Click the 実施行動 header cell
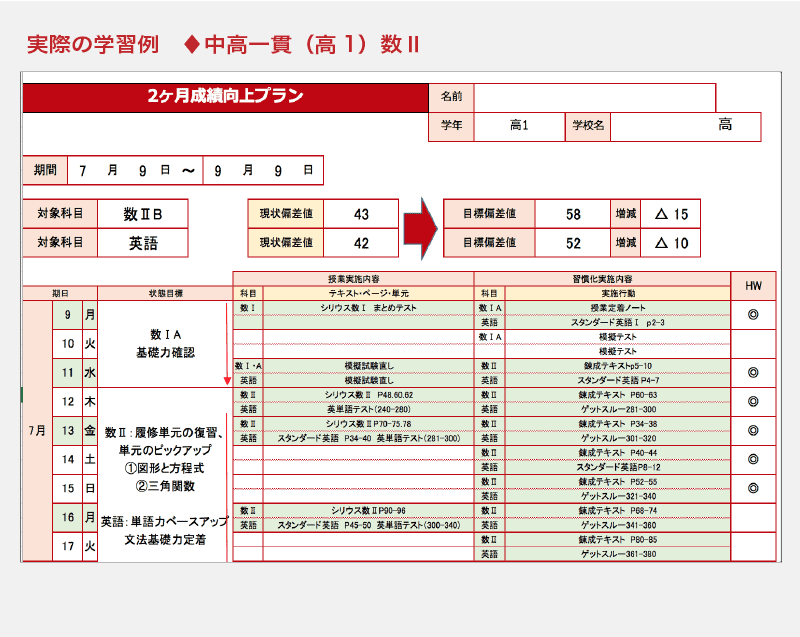This screenshot has width=800, height=637. [618, 293]
